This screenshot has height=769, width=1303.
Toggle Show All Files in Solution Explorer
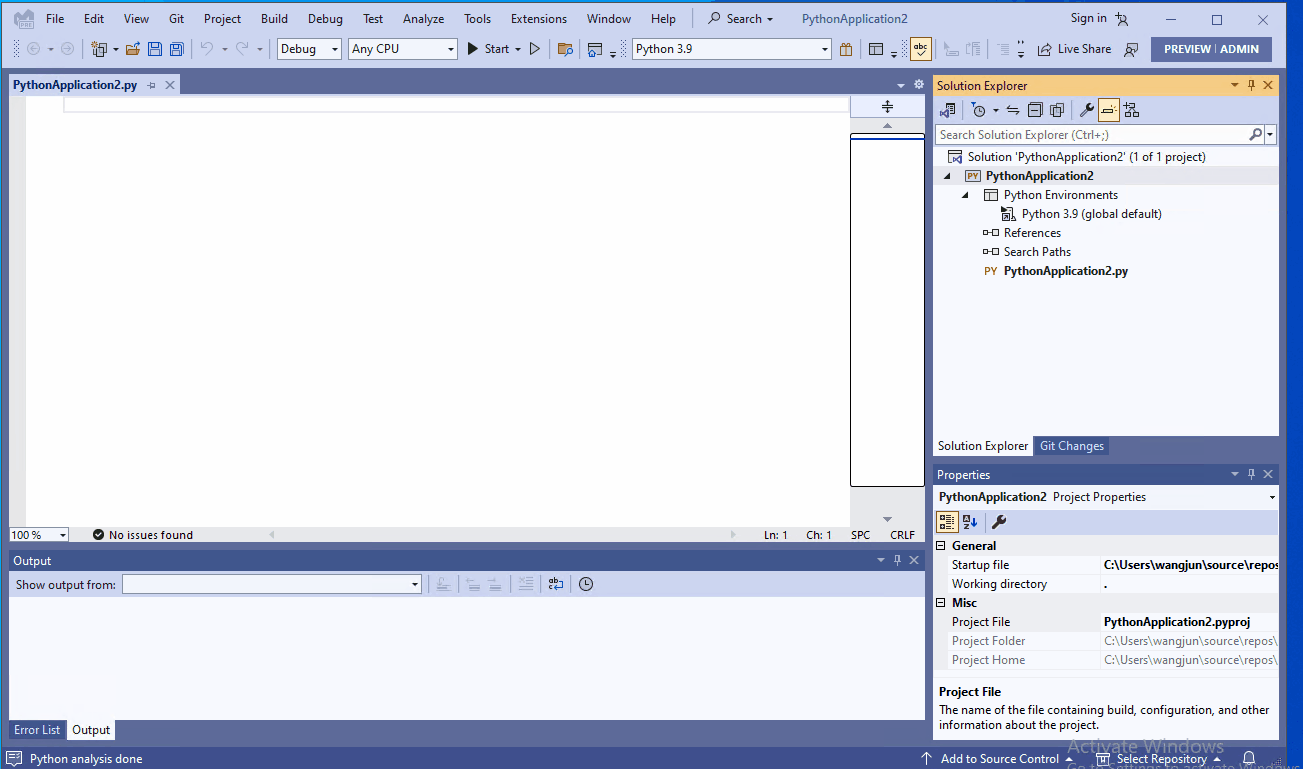click(x=1057, y=110)
